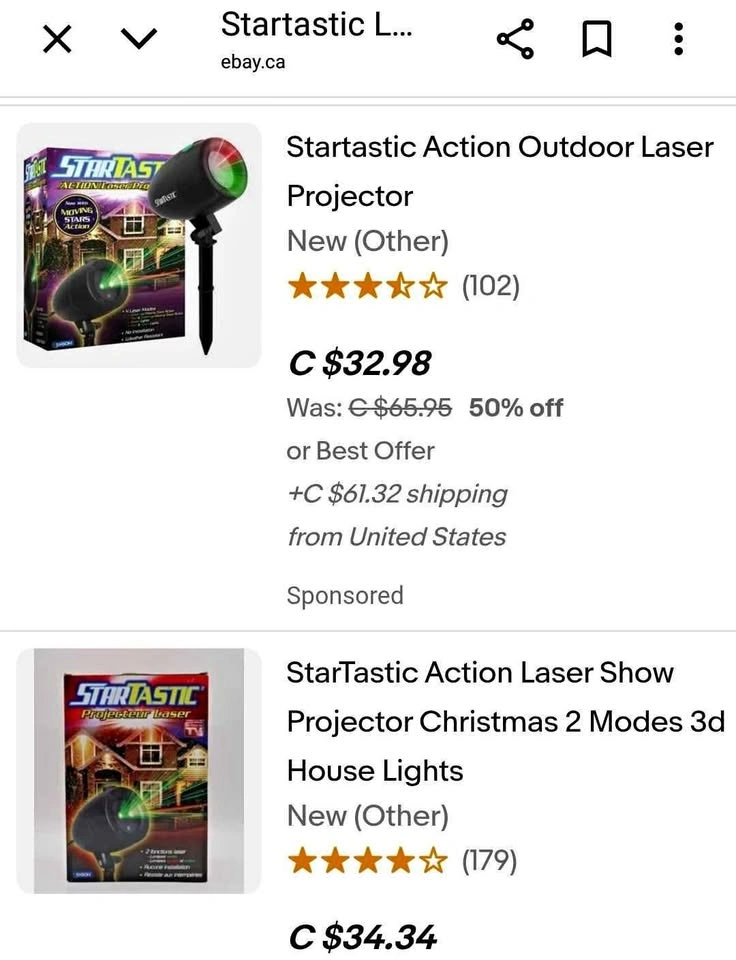The image size is (736, 960).
Task: Open the three-dot overflow menu
Action: tap(679, 40)
